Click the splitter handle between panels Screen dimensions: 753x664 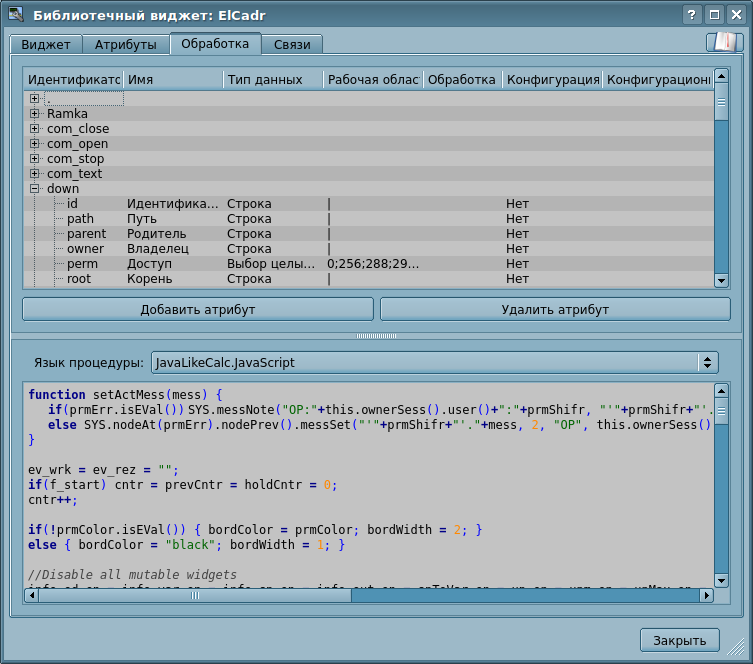(376, 336)
